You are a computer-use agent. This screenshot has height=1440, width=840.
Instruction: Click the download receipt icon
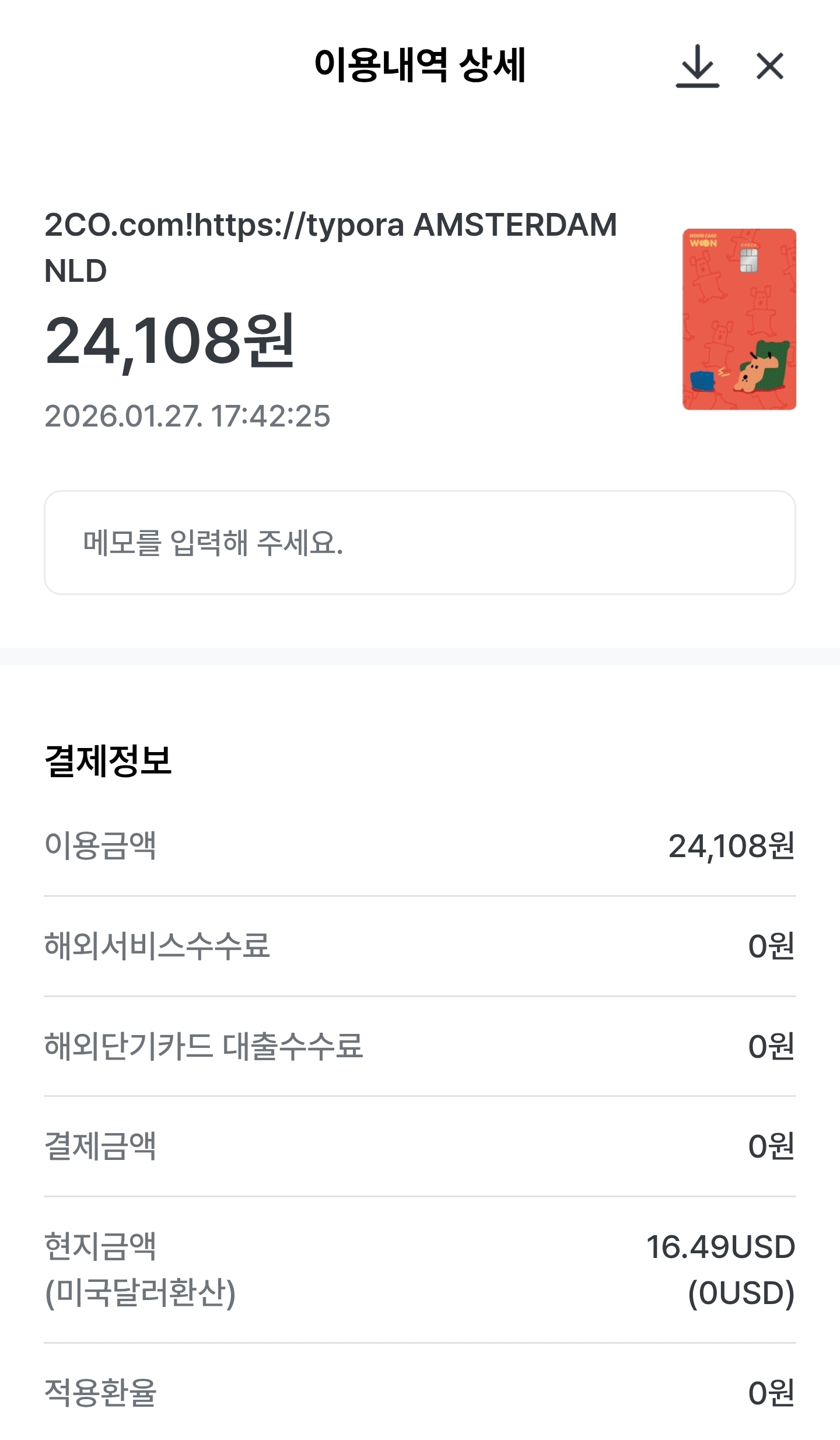(x=697, y=66)
